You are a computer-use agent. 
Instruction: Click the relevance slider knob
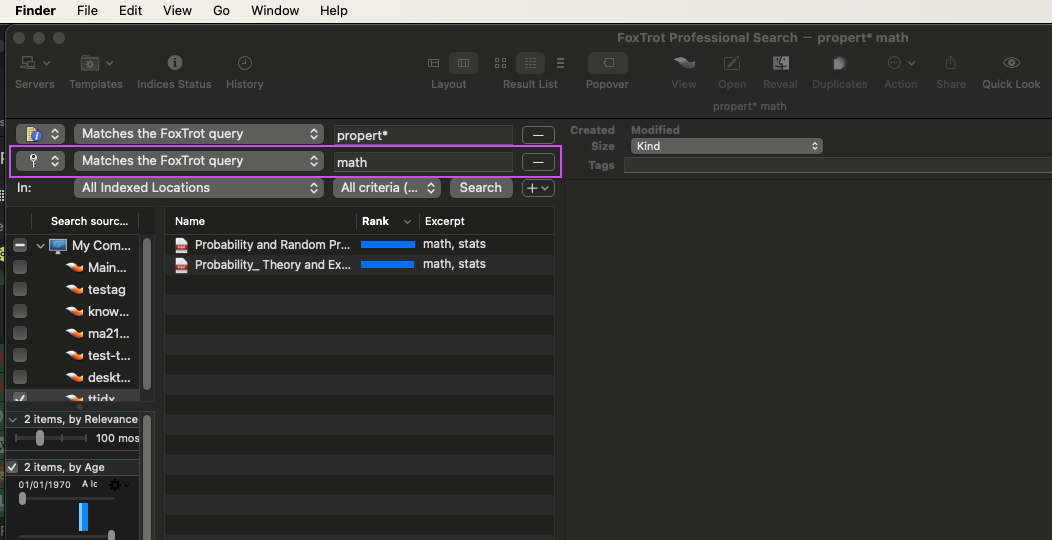pyautogui.click(x=40, y=438)
